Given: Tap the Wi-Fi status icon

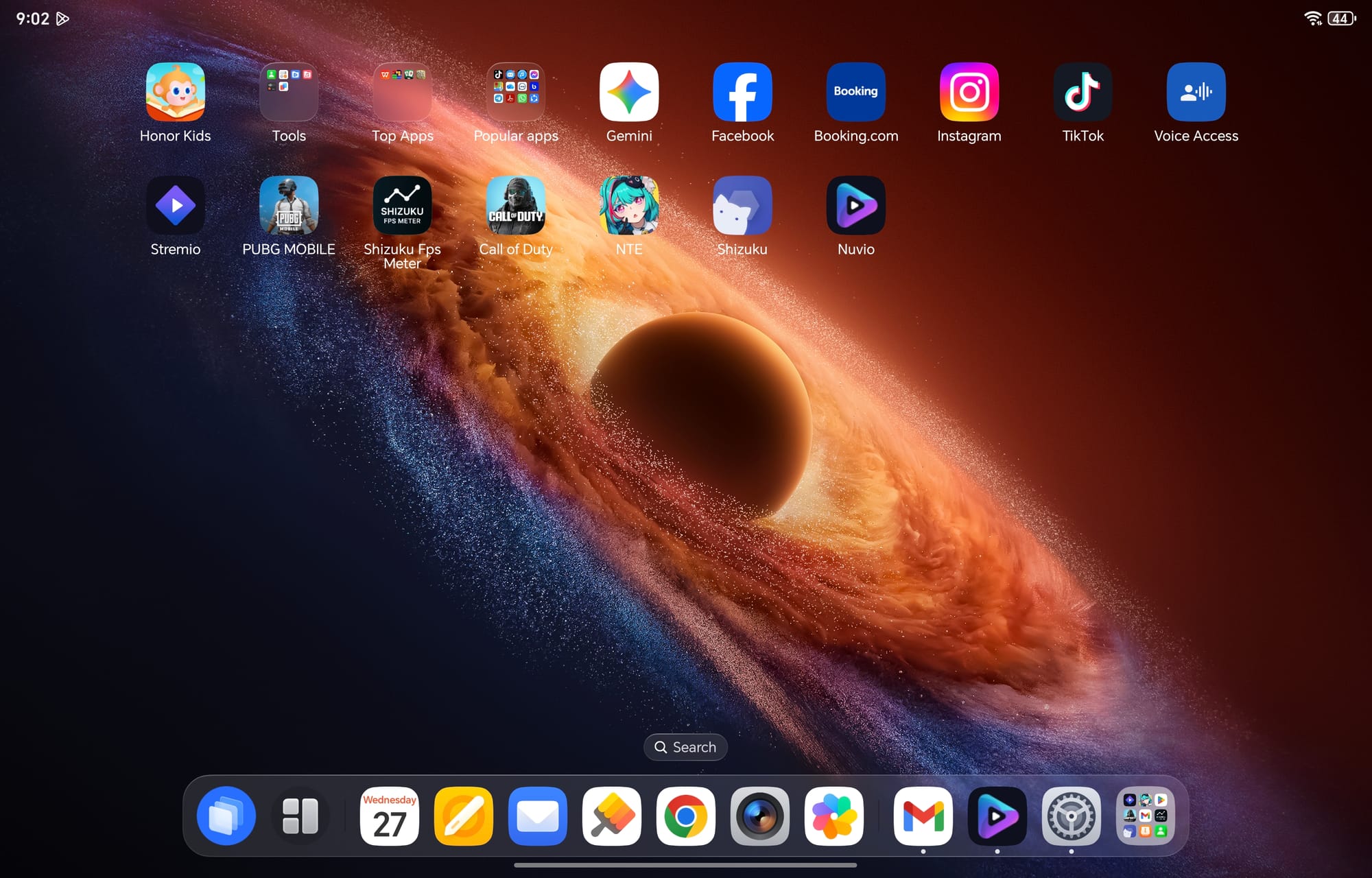Looking at the screenshot, I should click(x=1313, y=19).
